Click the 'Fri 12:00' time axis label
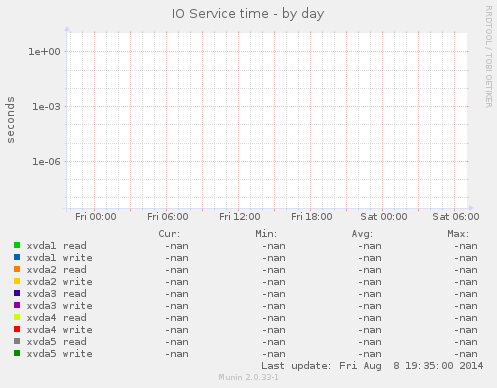 coord(240,217)
